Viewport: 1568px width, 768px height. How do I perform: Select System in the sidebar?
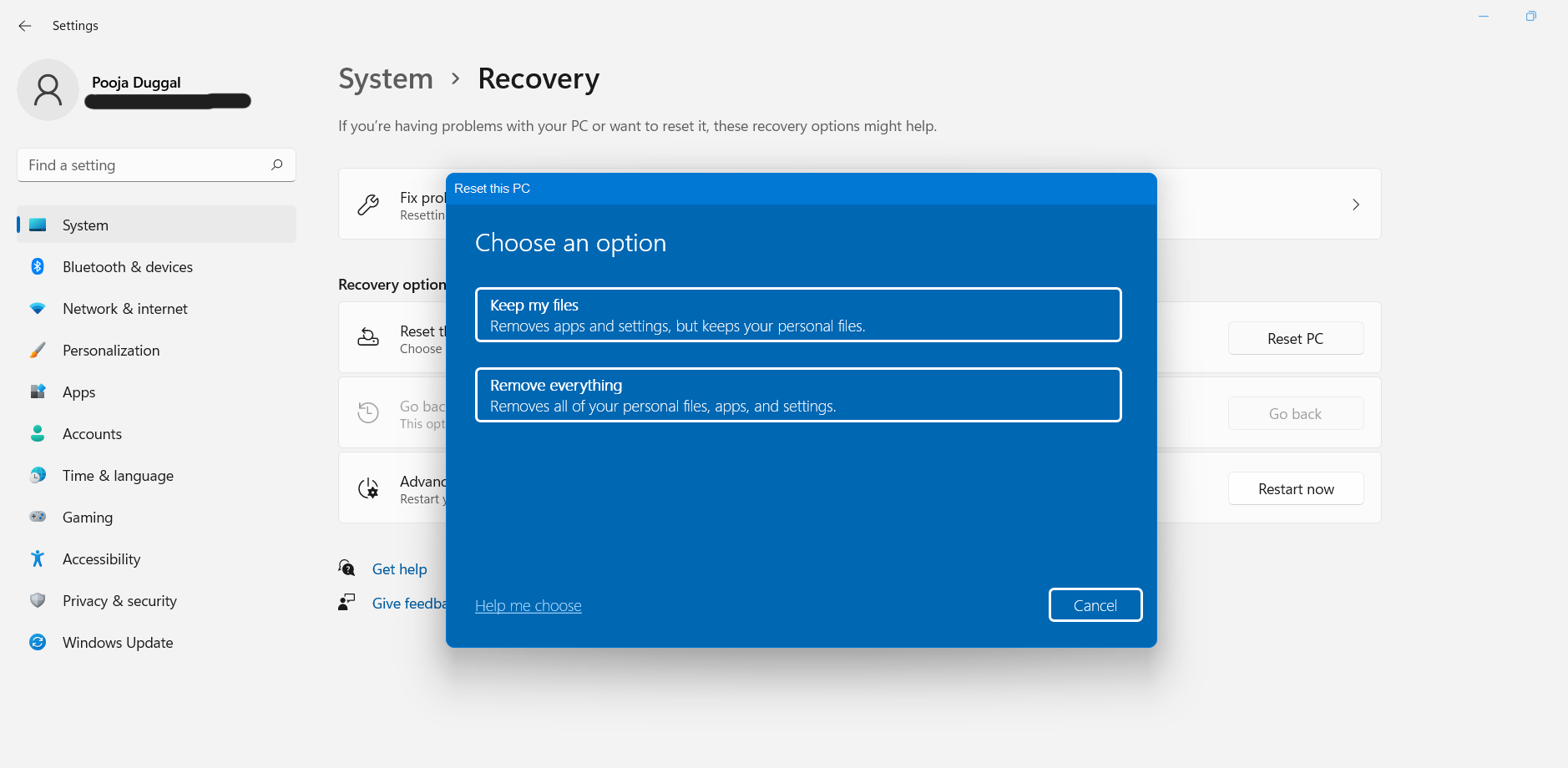click(156, 225)
